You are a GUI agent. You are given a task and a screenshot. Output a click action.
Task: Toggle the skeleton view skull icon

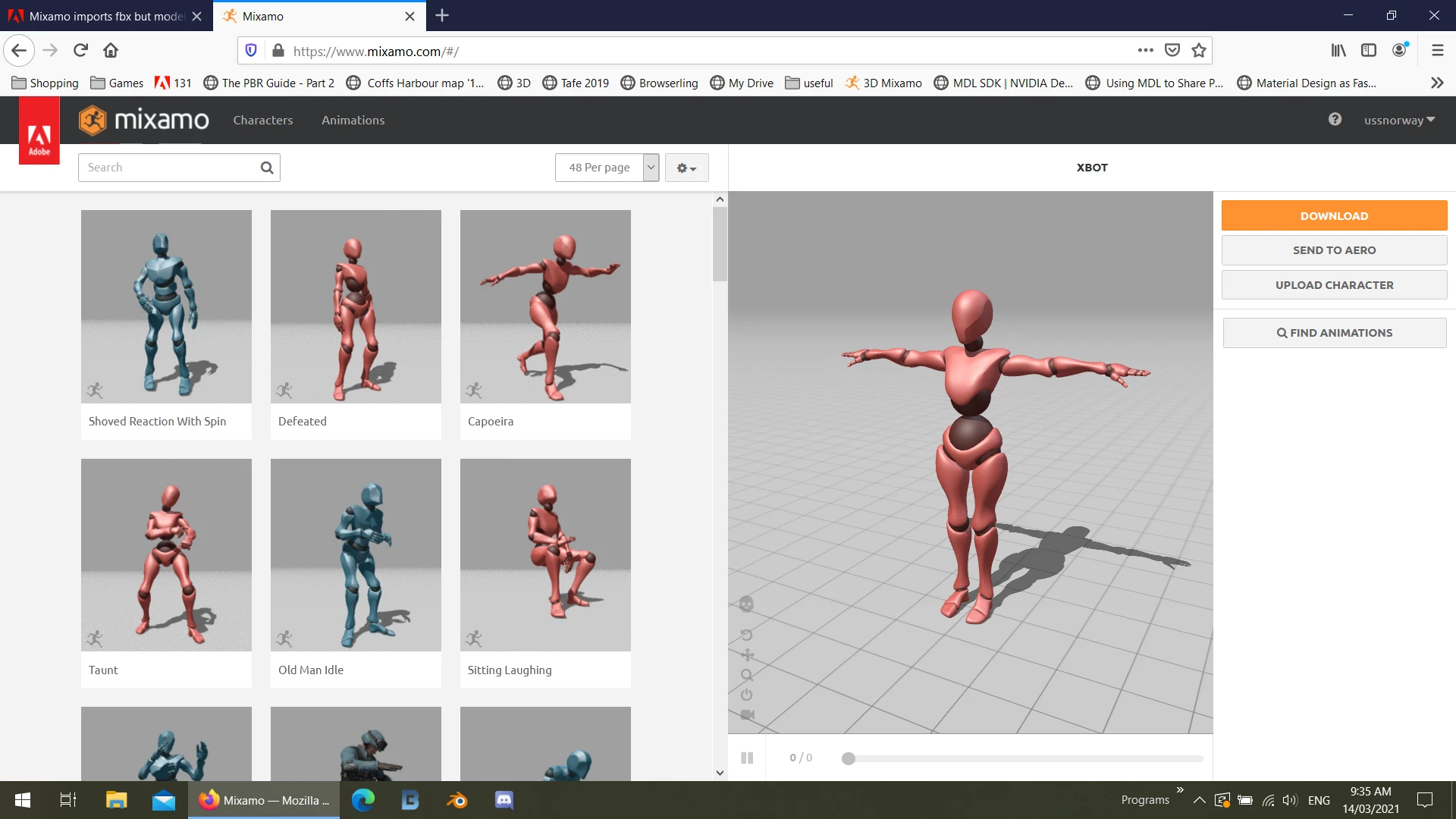746,604
